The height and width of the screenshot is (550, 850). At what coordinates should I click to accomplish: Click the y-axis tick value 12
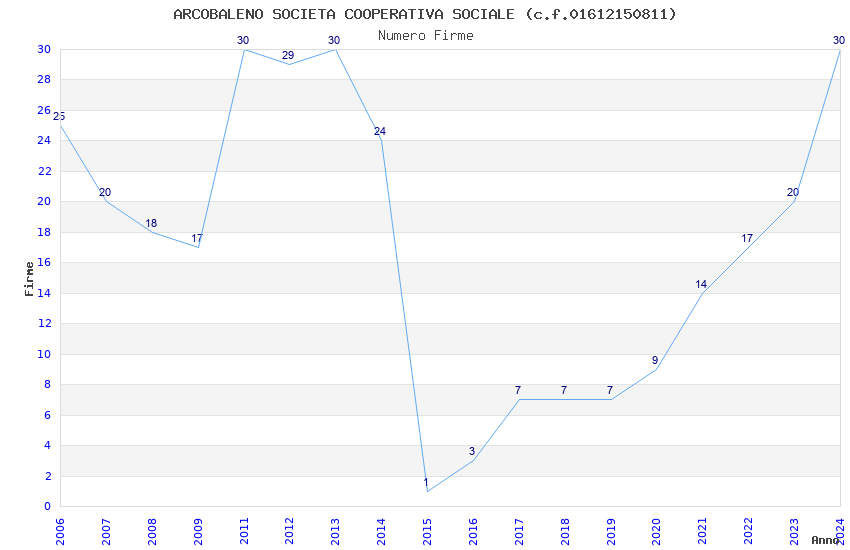[44, 323]
